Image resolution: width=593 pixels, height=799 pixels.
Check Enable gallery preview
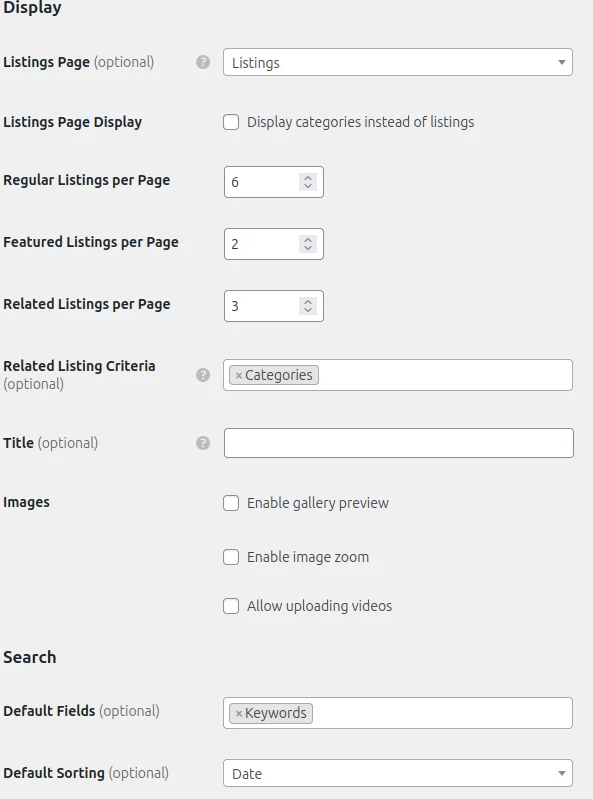point(231,503)
